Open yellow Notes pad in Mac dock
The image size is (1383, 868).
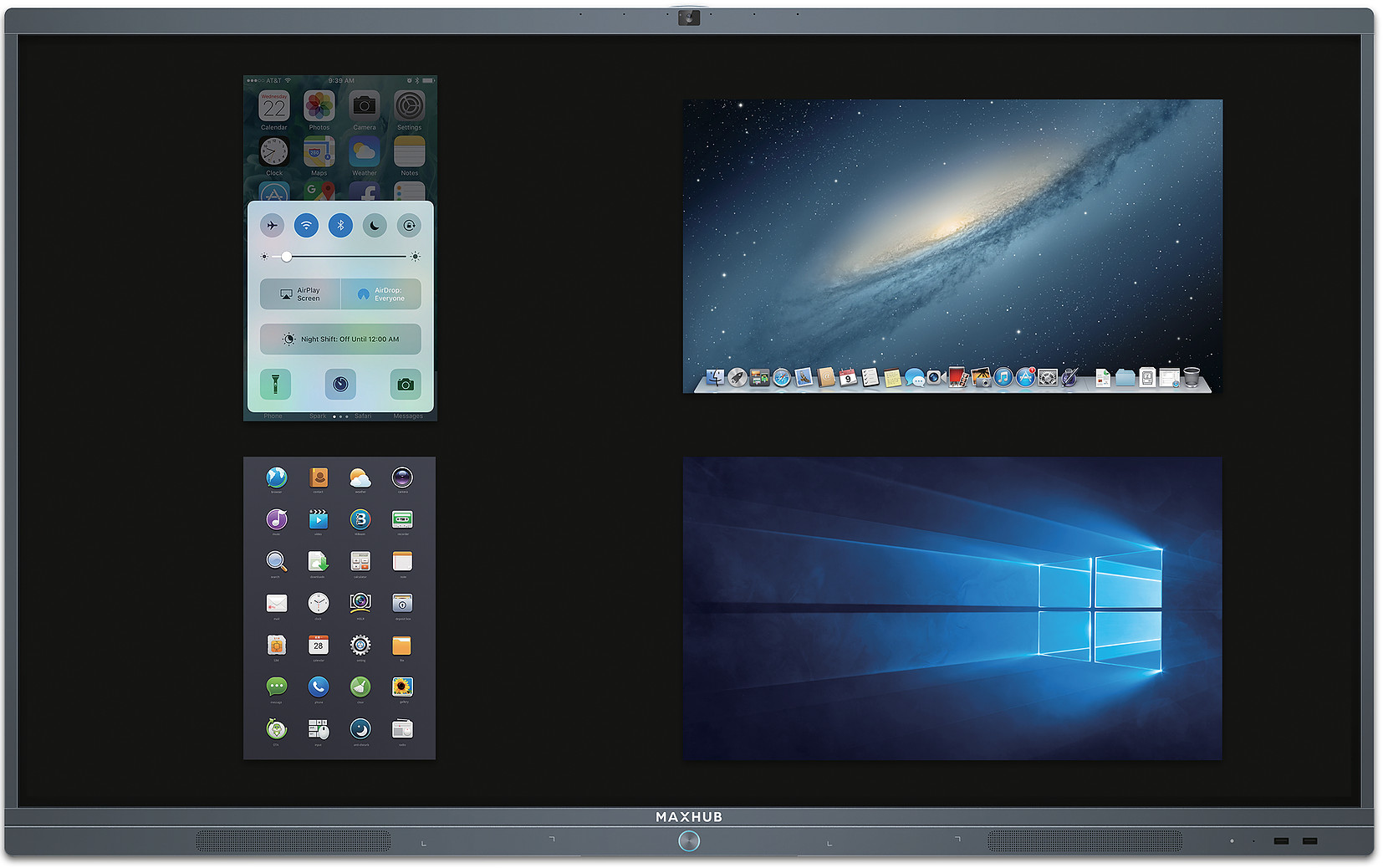coord(892,377)
